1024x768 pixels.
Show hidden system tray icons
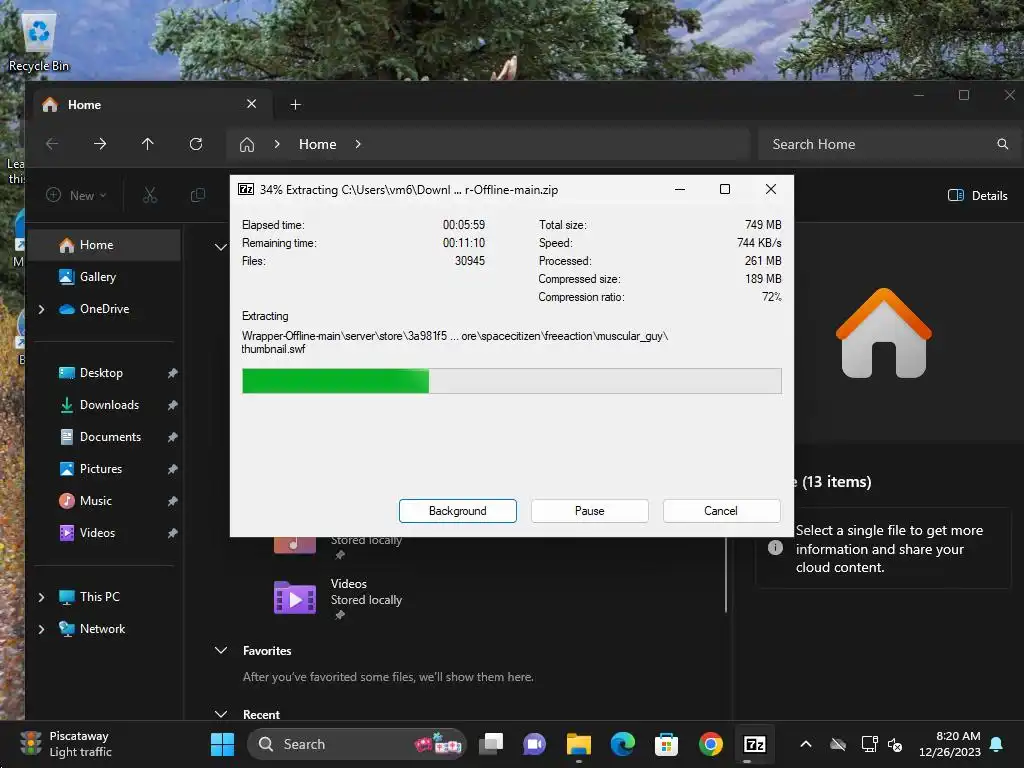[x=806, y=744]
